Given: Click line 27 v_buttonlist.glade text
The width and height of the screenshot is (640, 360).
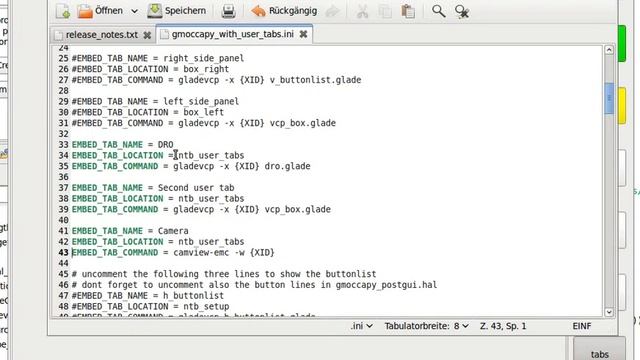Looking at the screenshot, I should pos(316,80).
